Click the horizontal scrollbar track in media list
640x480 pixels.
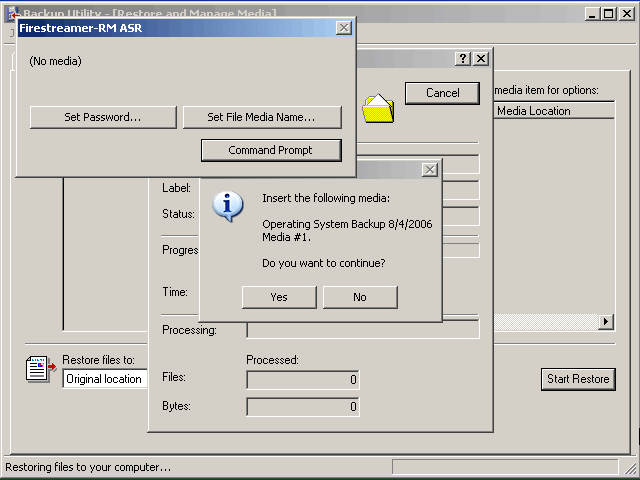pyautogui.click(x=546, y=322)
